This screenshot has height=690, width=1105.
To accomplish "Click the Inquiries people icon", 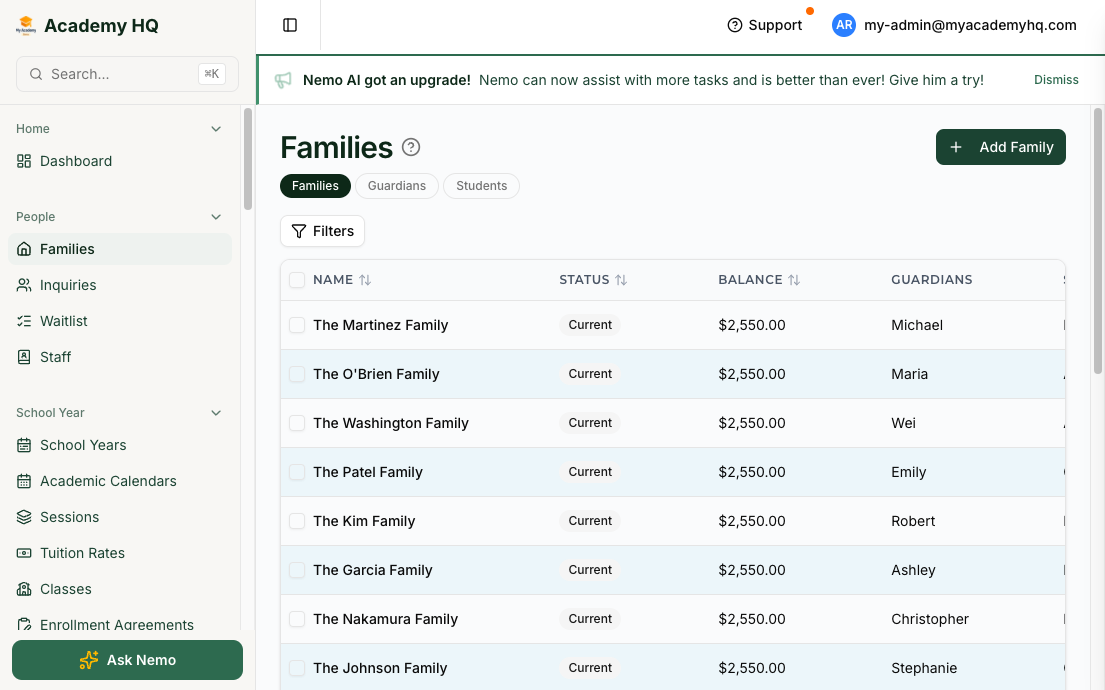I will pos(24,285).
